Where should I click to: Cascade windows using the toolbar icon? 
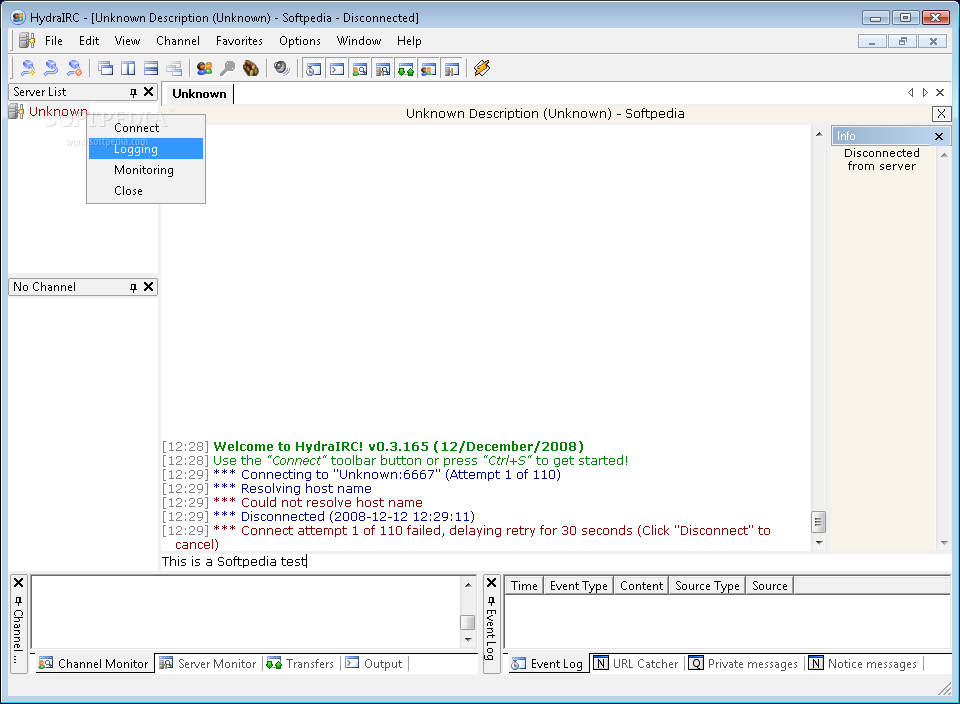105,68
